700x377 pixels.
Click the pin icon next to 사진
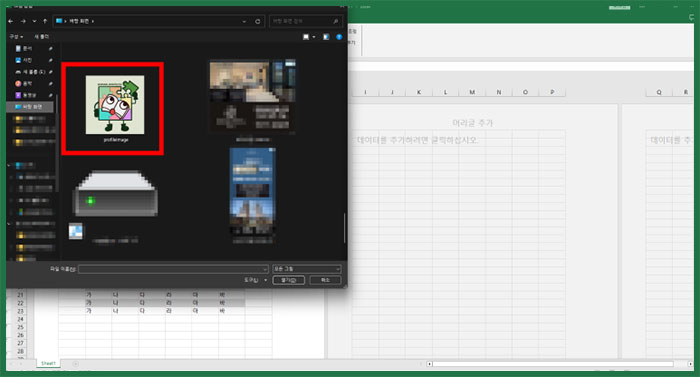(50, 60)
